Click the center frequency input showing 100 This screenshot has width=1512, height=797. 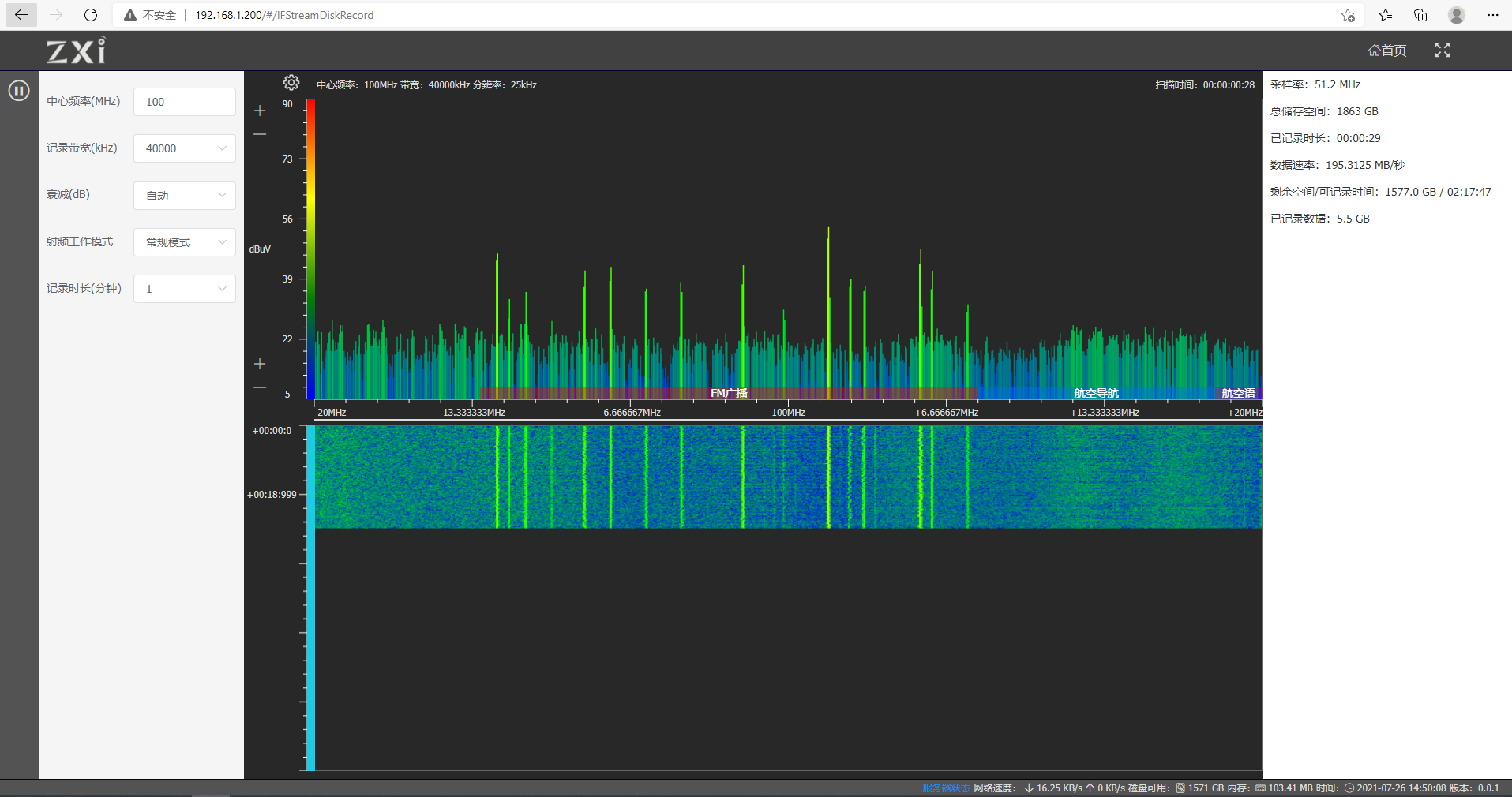coord(185,102)
